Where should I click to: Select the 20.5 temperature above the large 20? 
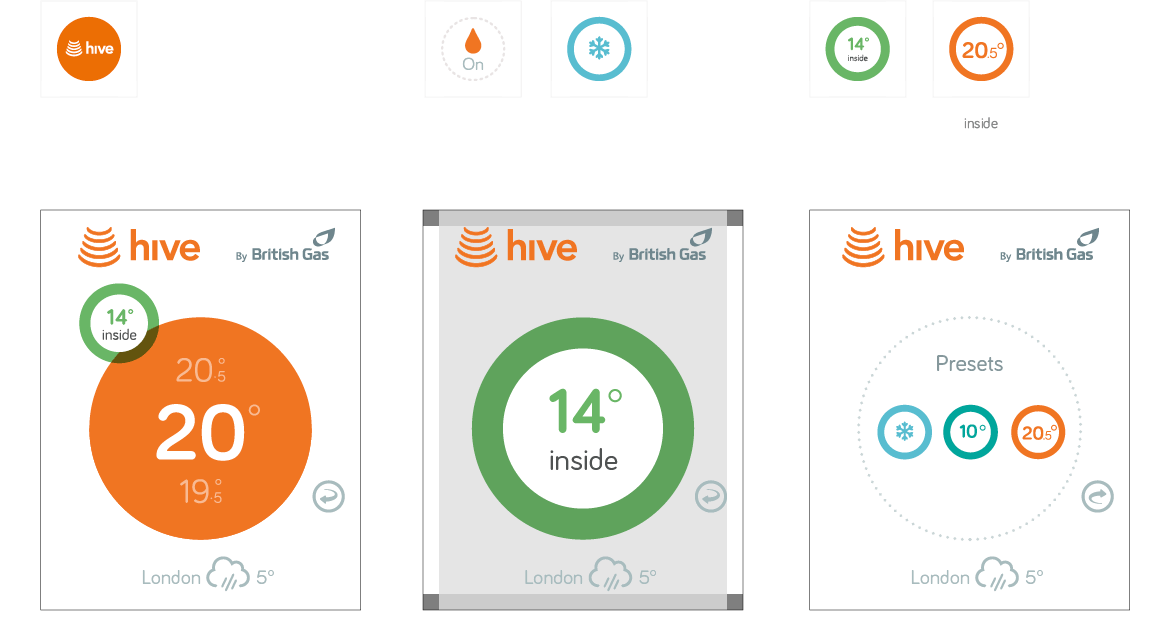[200, 370]
